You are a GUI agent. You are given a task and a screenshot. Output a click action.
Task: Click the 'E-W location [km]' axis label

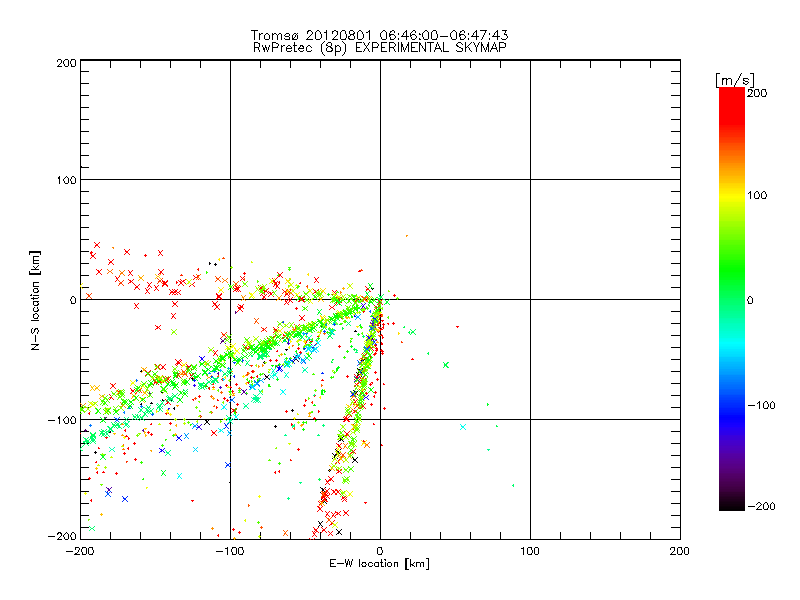pyautogui.click(x=379, y=563)
